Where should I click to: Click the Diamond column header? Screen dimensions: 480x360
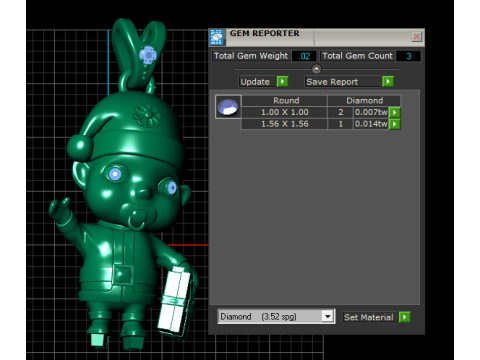point(364,101)
